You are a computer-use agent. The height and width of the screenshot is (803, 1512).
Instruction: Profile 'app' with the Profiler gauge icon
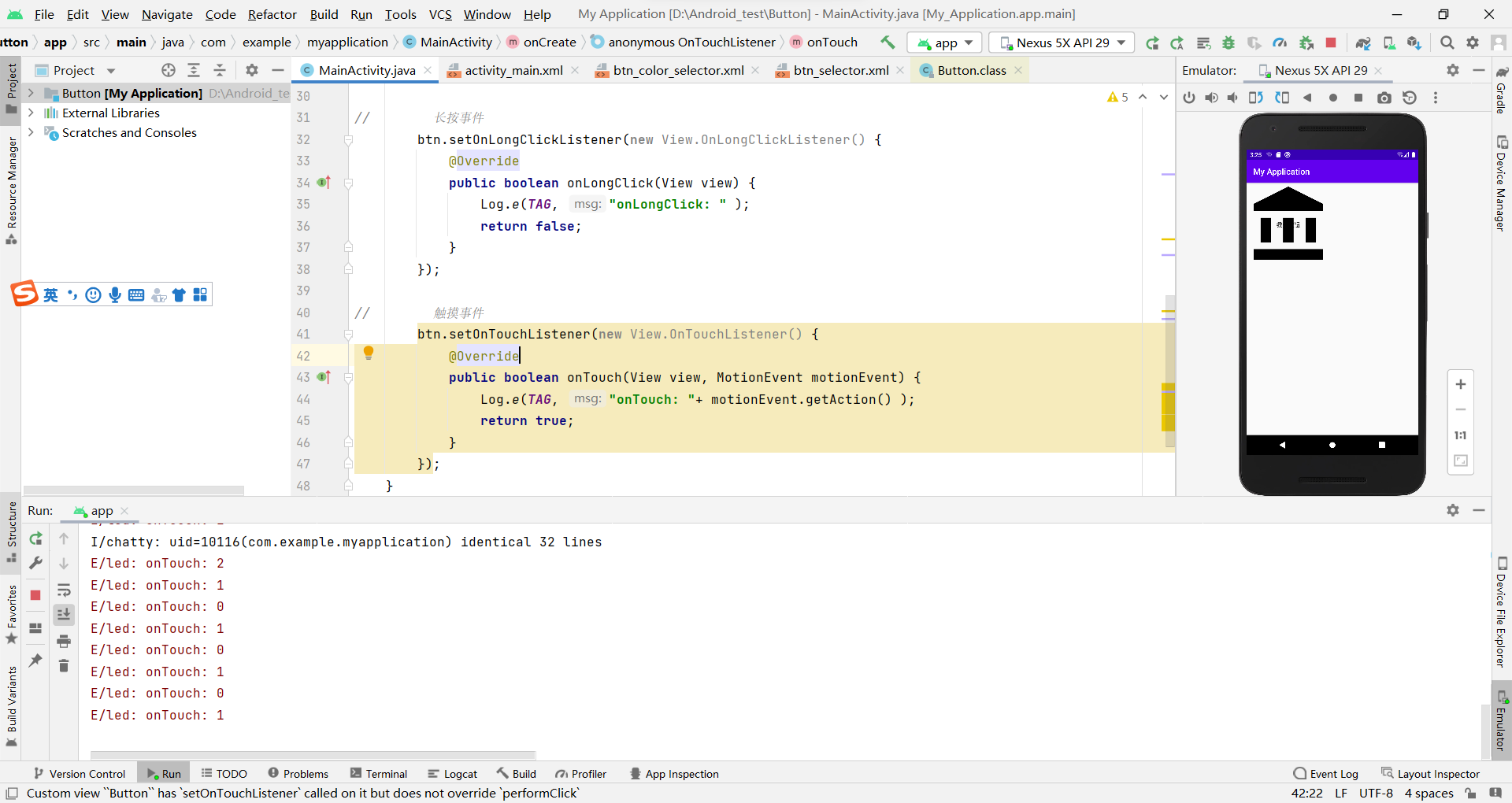point(1280,43)
